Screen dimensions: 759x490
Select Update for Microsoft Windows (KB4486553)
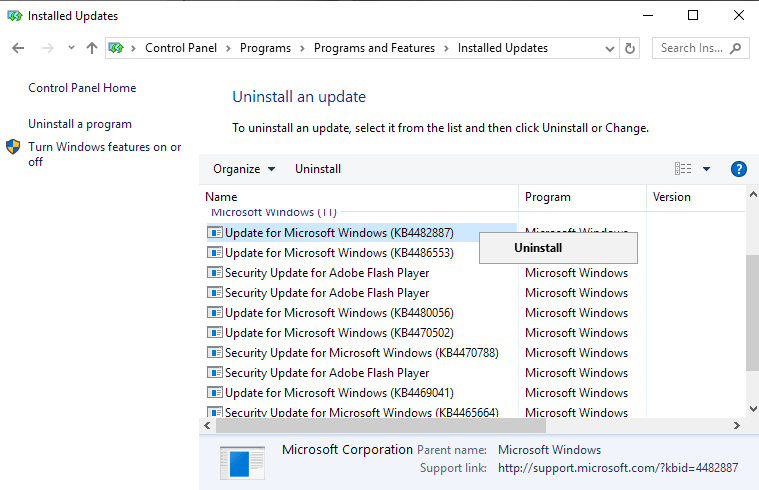[339, 253]
